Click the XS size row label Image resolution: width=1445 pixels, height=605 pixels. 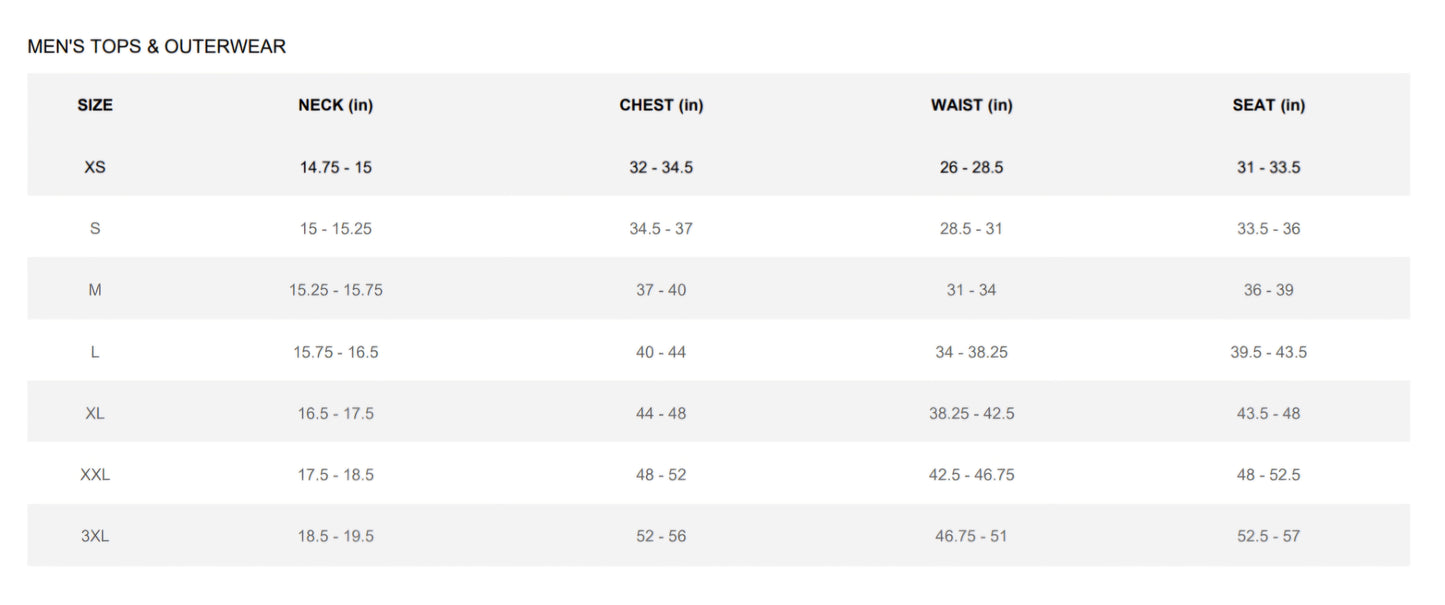click(95, 167)
